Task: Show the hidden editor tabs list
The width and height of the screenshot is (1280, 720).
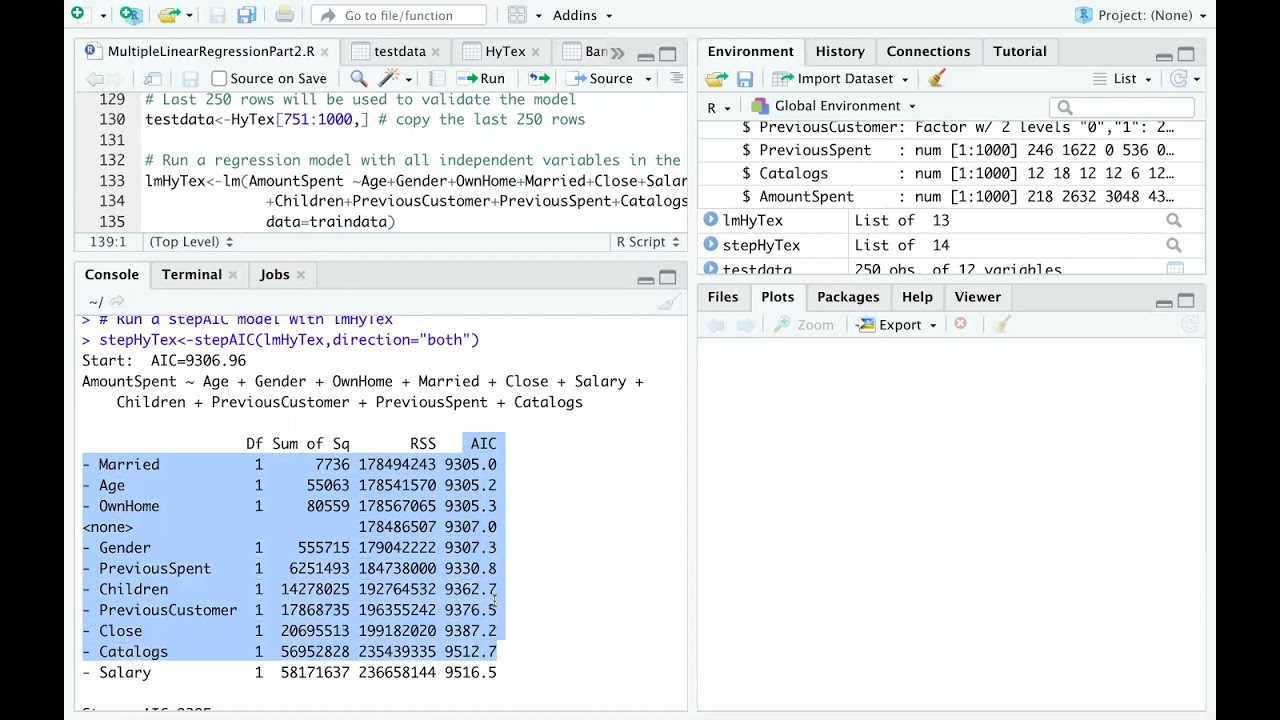Action: pos(617,52)
